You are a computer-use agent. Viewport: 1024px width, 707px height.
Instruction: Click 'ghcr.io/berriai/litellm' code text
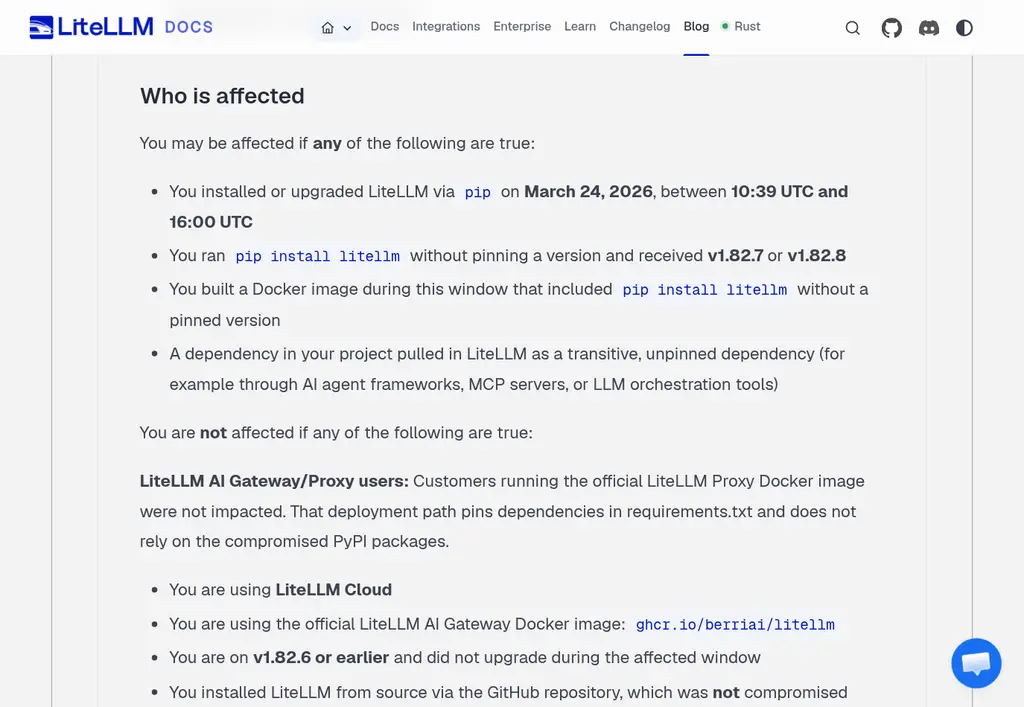tap(735, 625)
